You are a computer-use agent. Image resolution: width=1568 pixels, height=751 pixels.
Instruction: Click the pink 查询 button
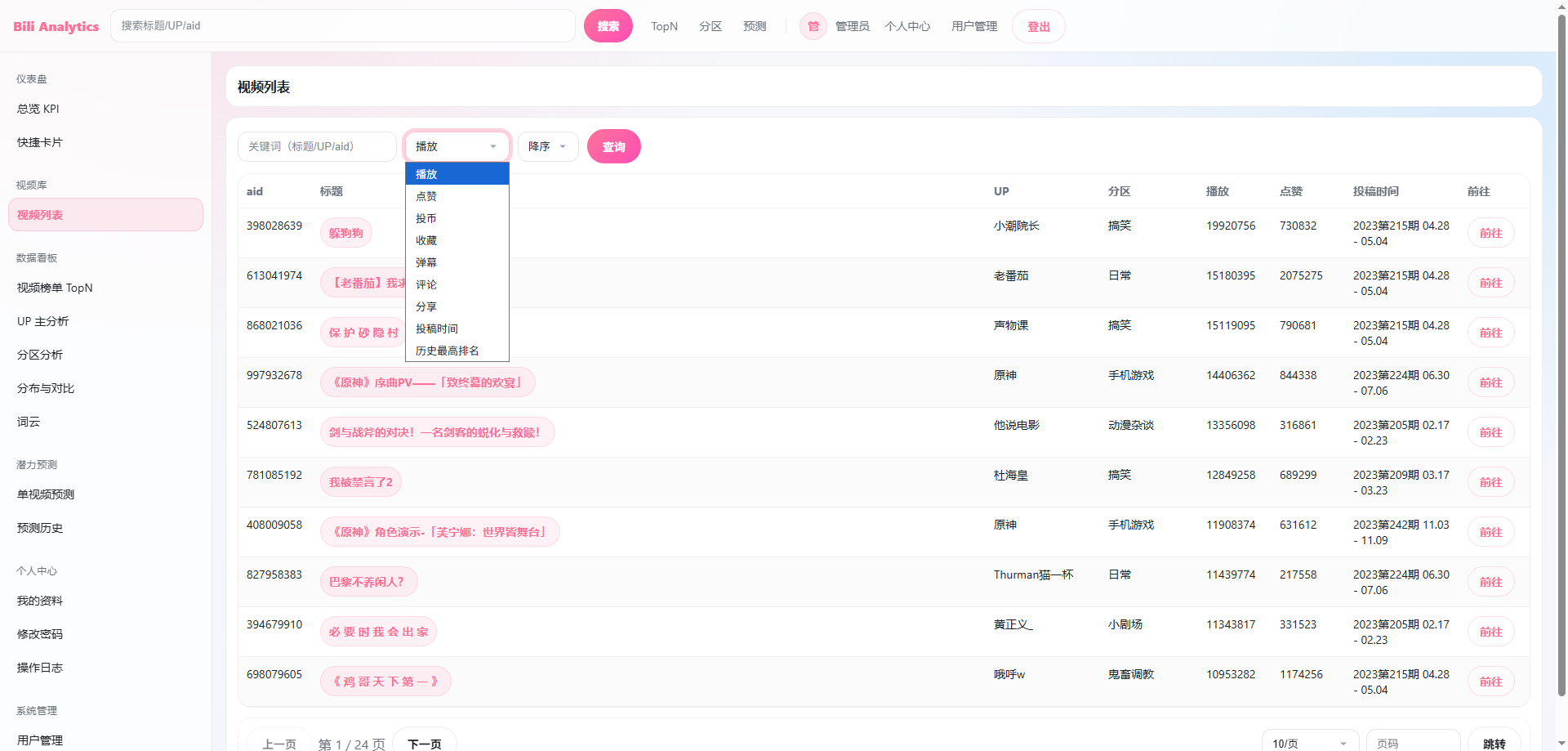coord(613,147)
